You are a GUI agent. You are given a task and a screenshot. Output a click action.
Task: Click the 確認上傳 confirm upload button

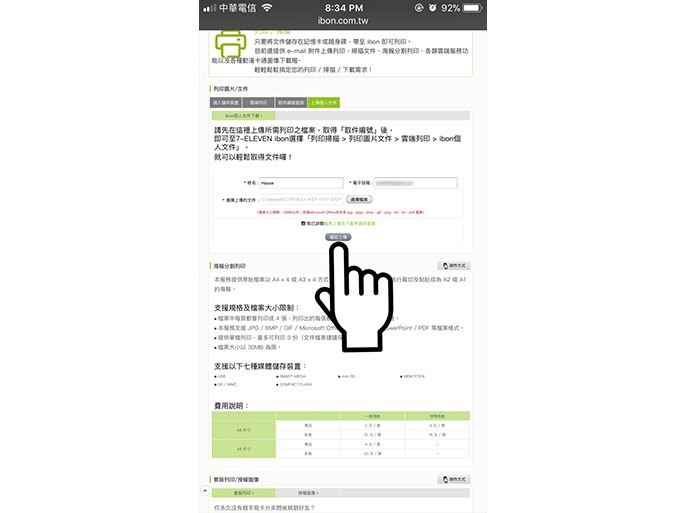point(338,237)
